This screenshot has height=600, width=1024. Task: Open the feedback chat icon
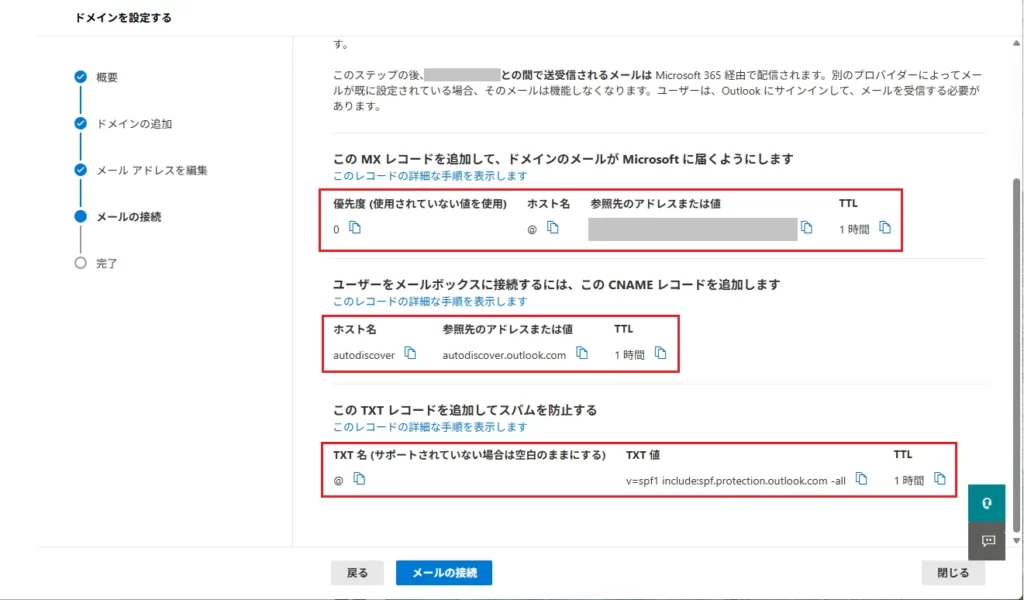986,541
